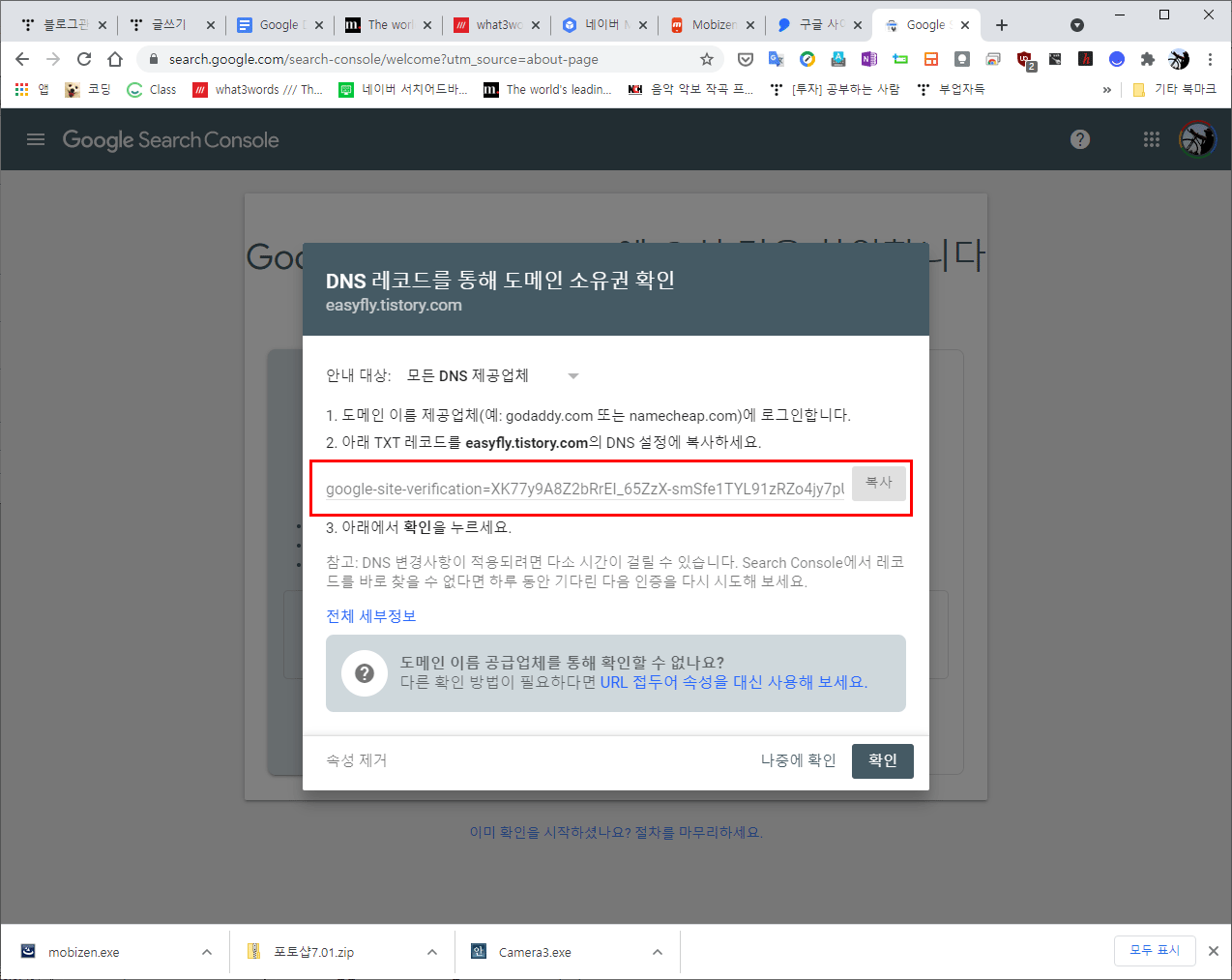Image resolution: width=1232 pixels, height=980 pixels.
Task: Open the Pocket extension icon
Action: [746, 59]
